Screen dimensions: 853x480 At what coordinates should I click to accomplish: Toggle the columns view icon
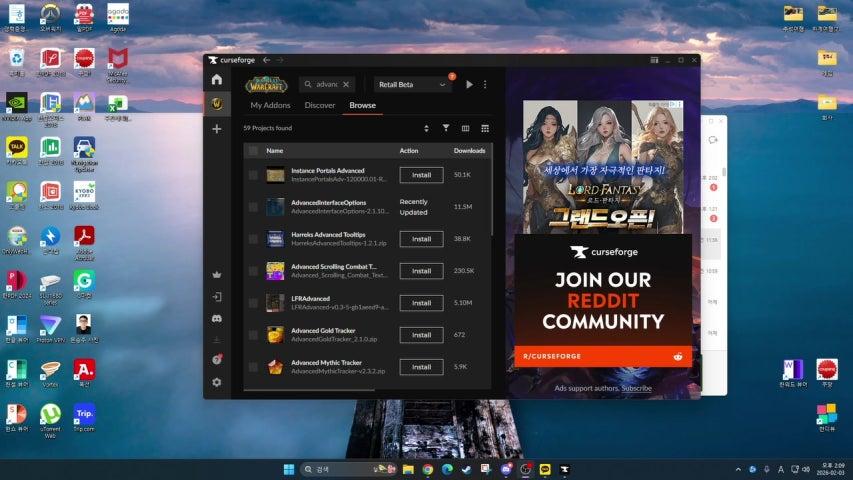pyautogui.click(x=465, y=128)
